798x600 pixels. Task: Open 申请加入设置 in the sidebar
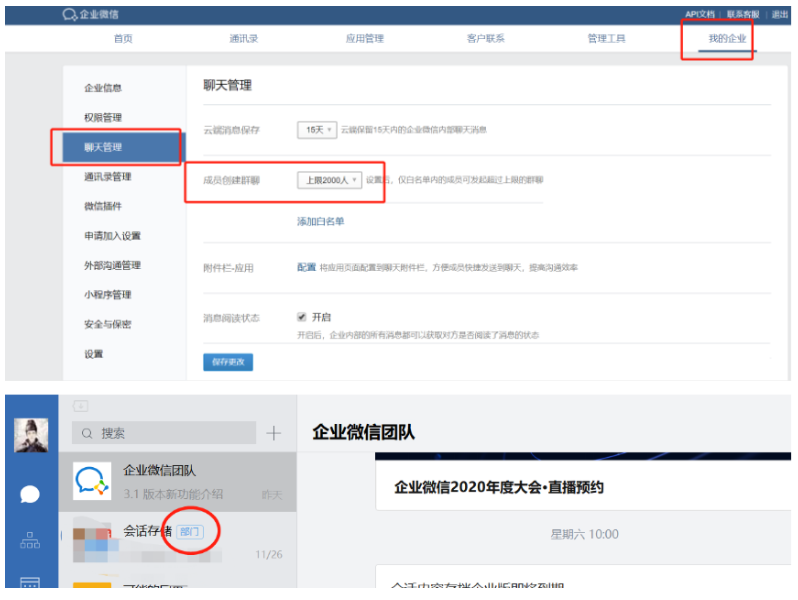[x=112, y=236]
